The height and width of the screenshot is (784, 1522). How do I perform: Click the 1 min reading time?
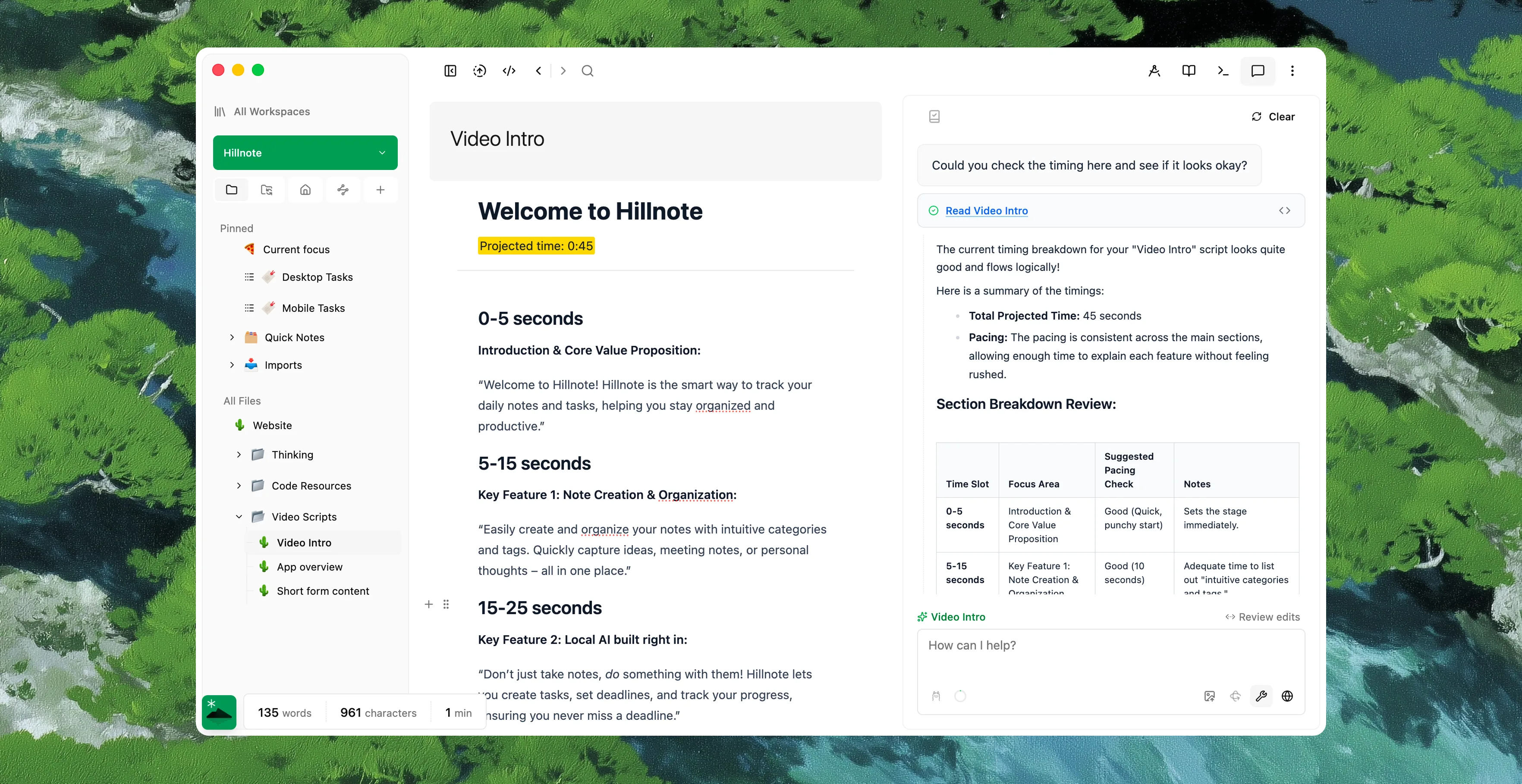[459, 712]
